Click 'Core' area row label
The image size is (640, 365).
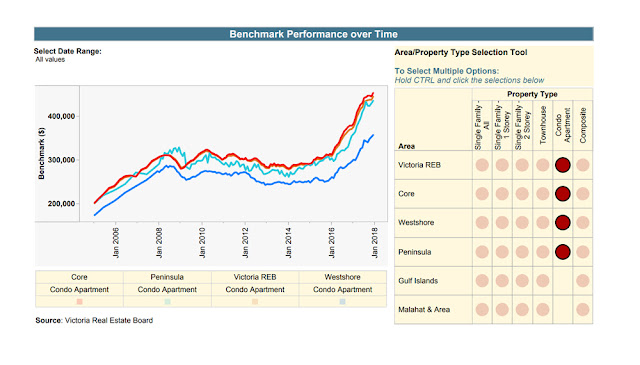point(406,194)
